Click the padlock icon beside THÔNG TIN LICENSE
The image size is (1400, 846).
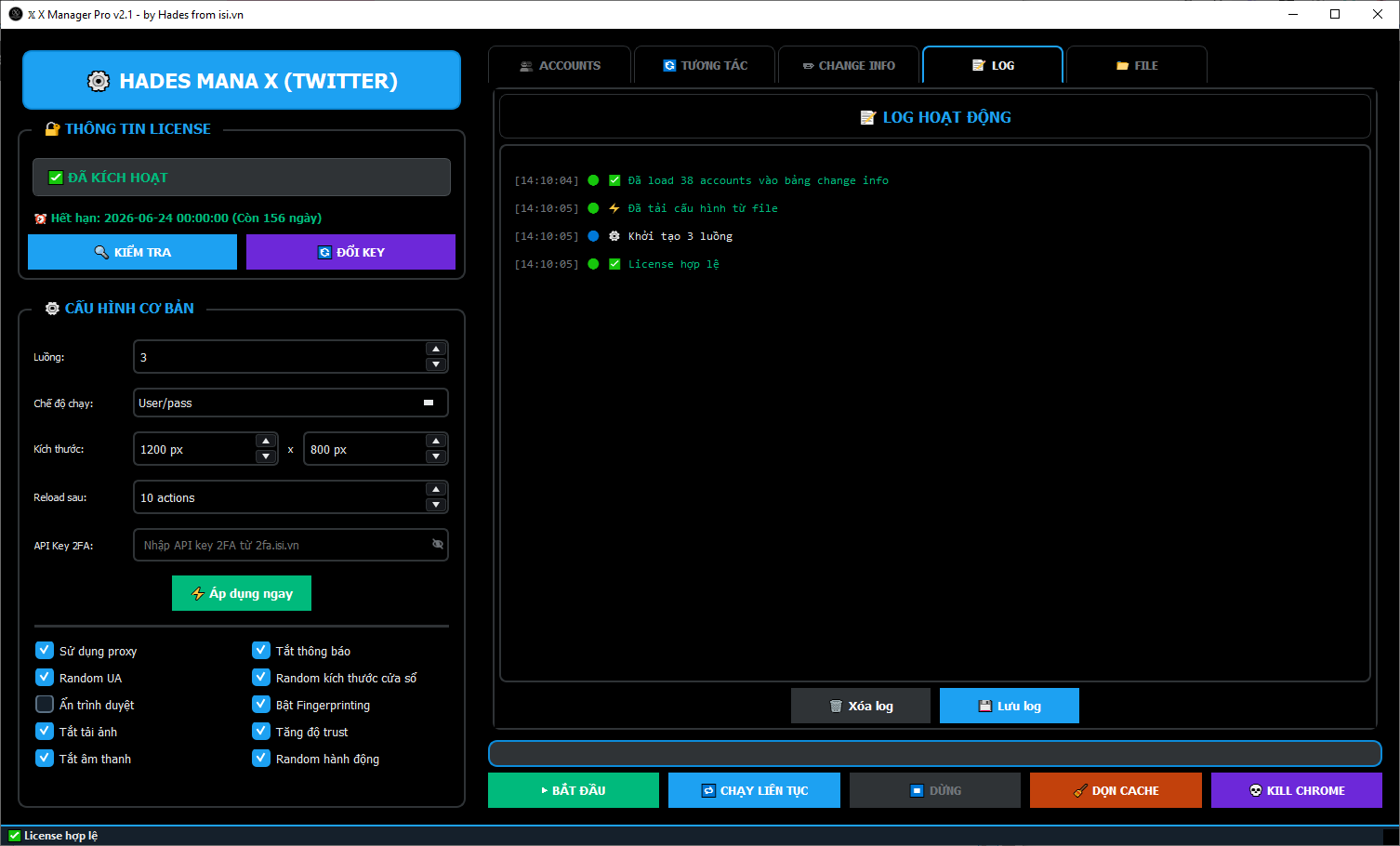(53, 128)
